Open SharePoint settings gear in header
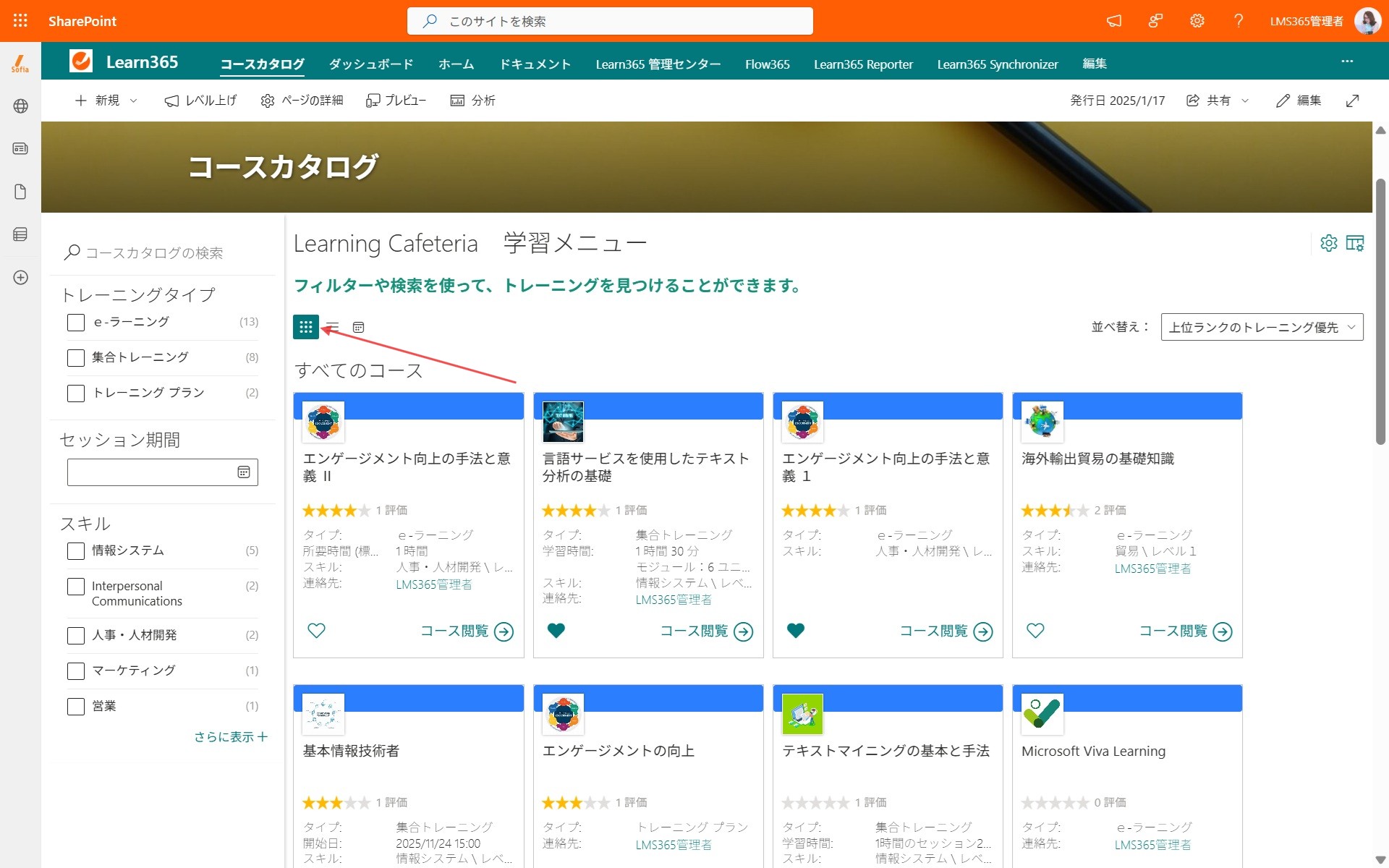The width and height of the screenshot is (1389, 868). coord(1197,21)
